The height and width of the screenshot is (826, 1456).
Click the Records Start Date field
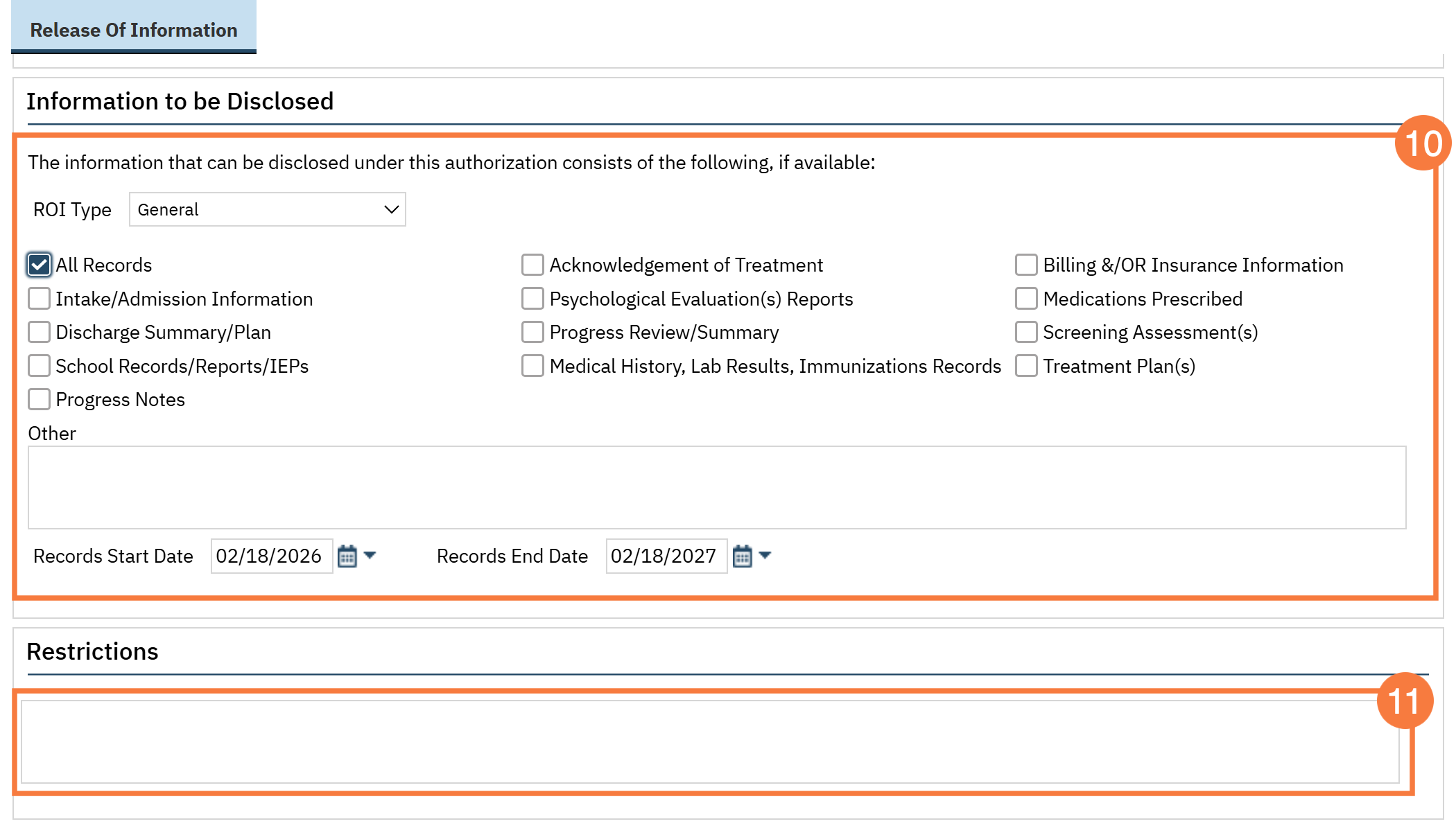pyautogui.click(x=271, y=556)
